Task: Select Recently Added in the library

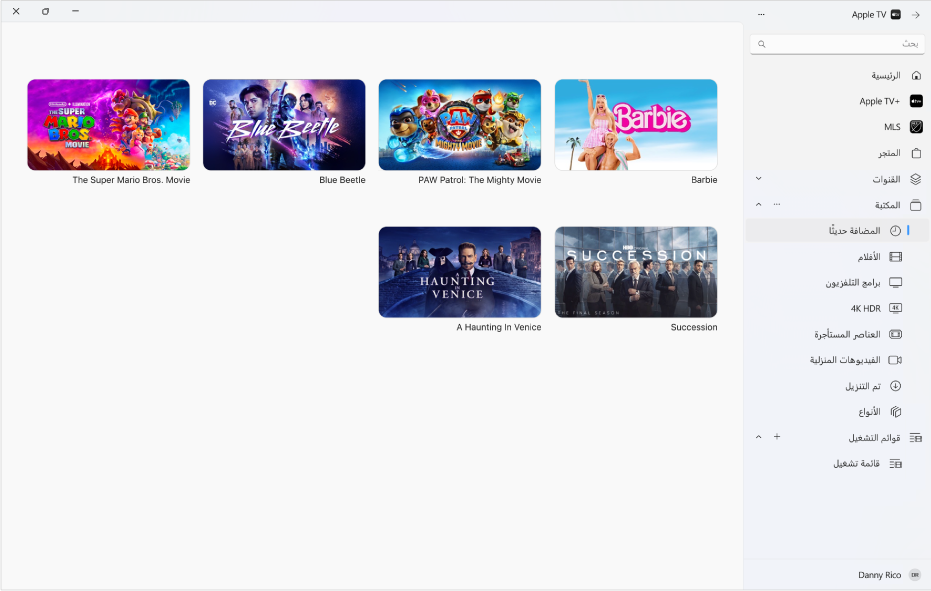Action: tap(837, 230)
